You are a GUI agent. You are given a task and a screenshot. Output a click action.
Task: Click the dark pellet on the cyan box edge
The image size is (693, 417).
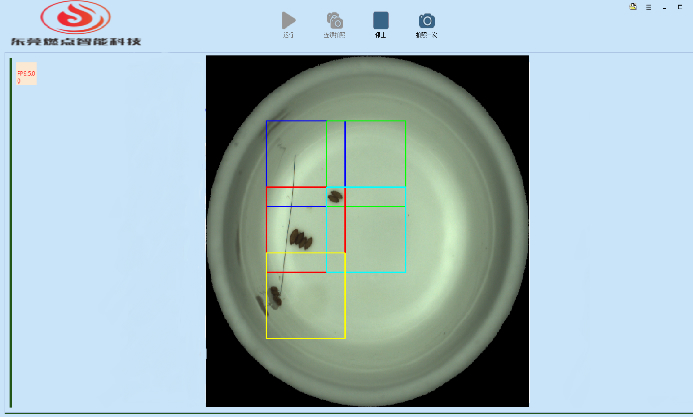click(335, 196)
